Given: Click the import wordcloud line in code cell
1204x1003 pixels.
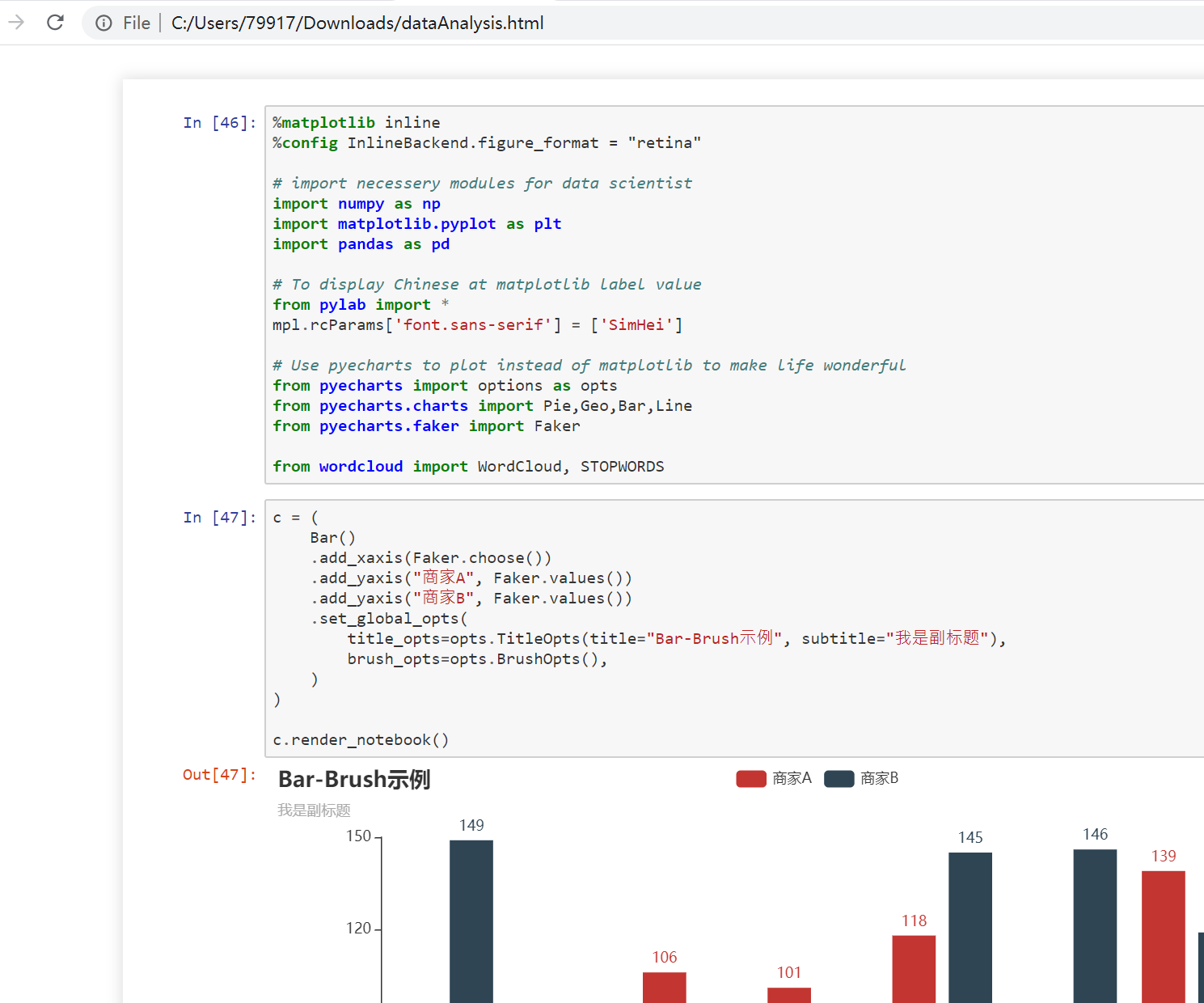Looking at the screenshot, I should [x=467, y=466].
